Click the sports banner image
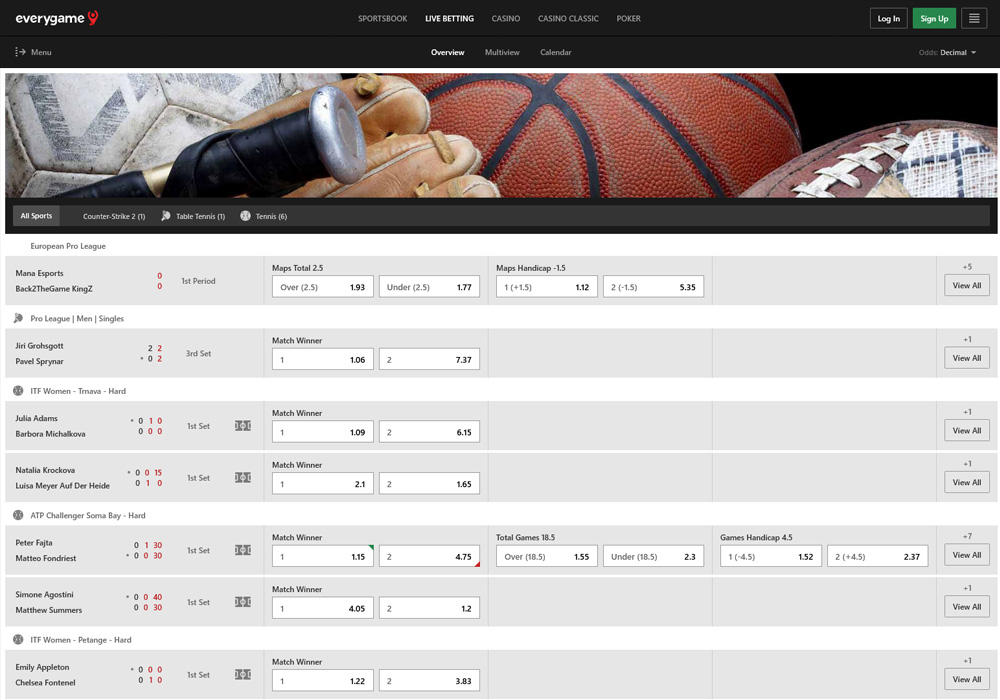Viewport: 1000px width, 700px height. pyautogui.click(x=500, y=135)
